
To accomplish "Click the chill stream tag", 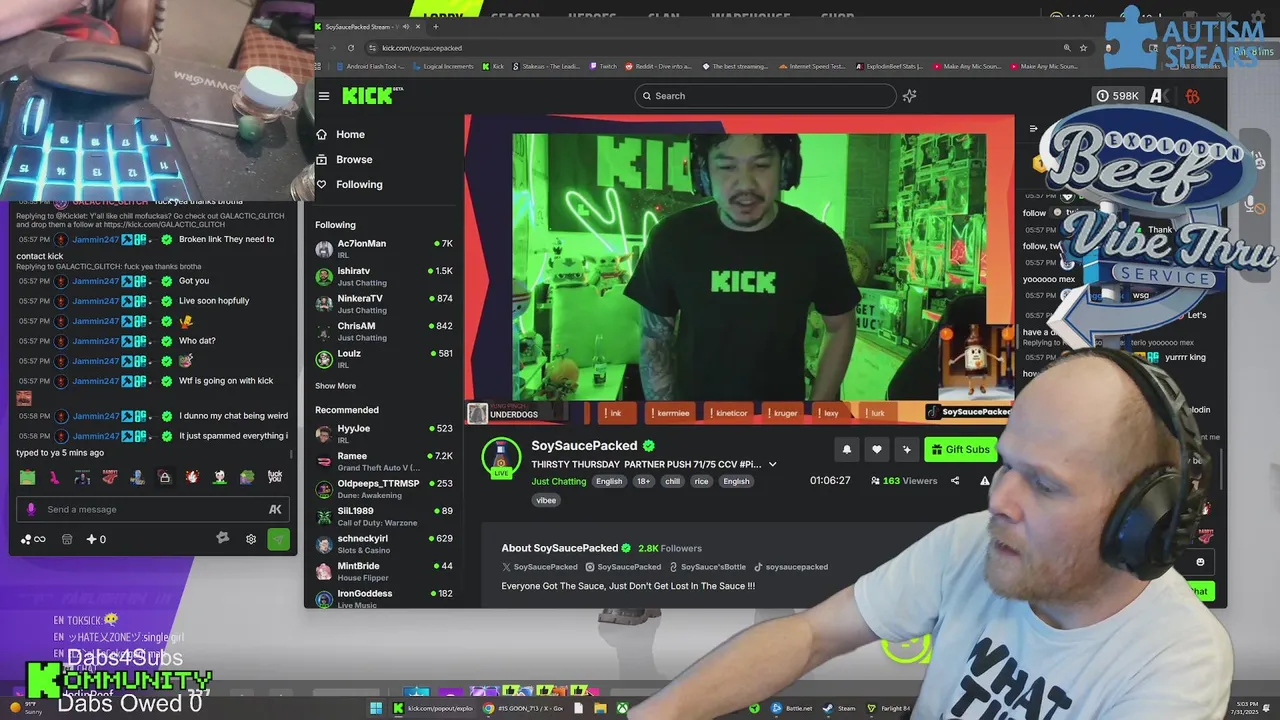I will (x=672, y=481).
